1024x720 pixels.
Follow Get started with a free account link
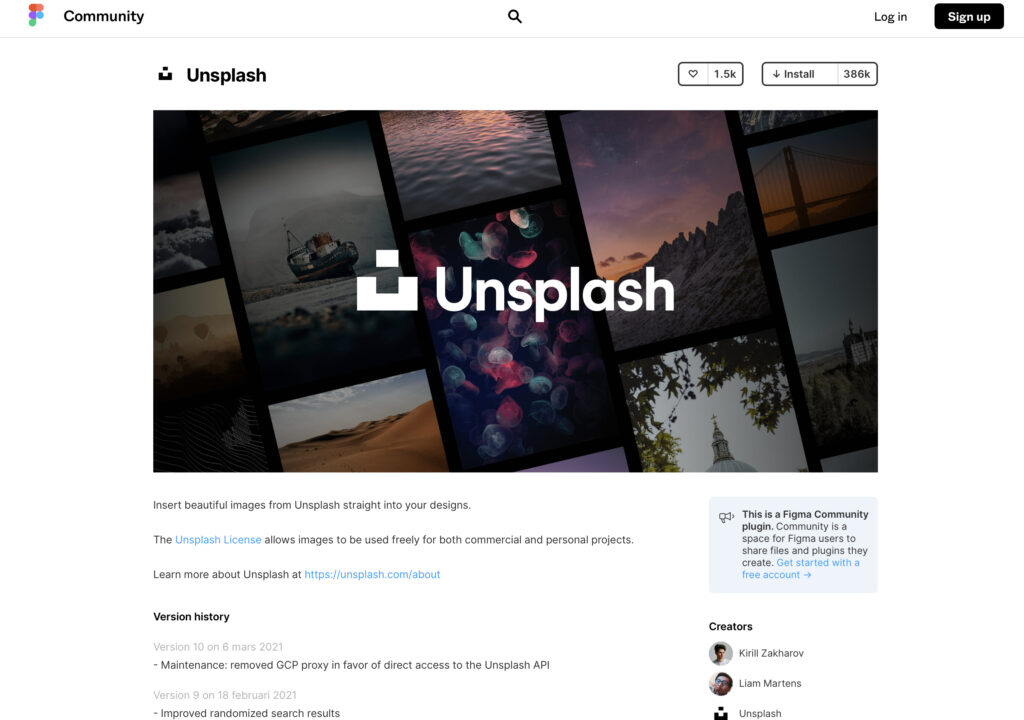[x=801, y=568]
